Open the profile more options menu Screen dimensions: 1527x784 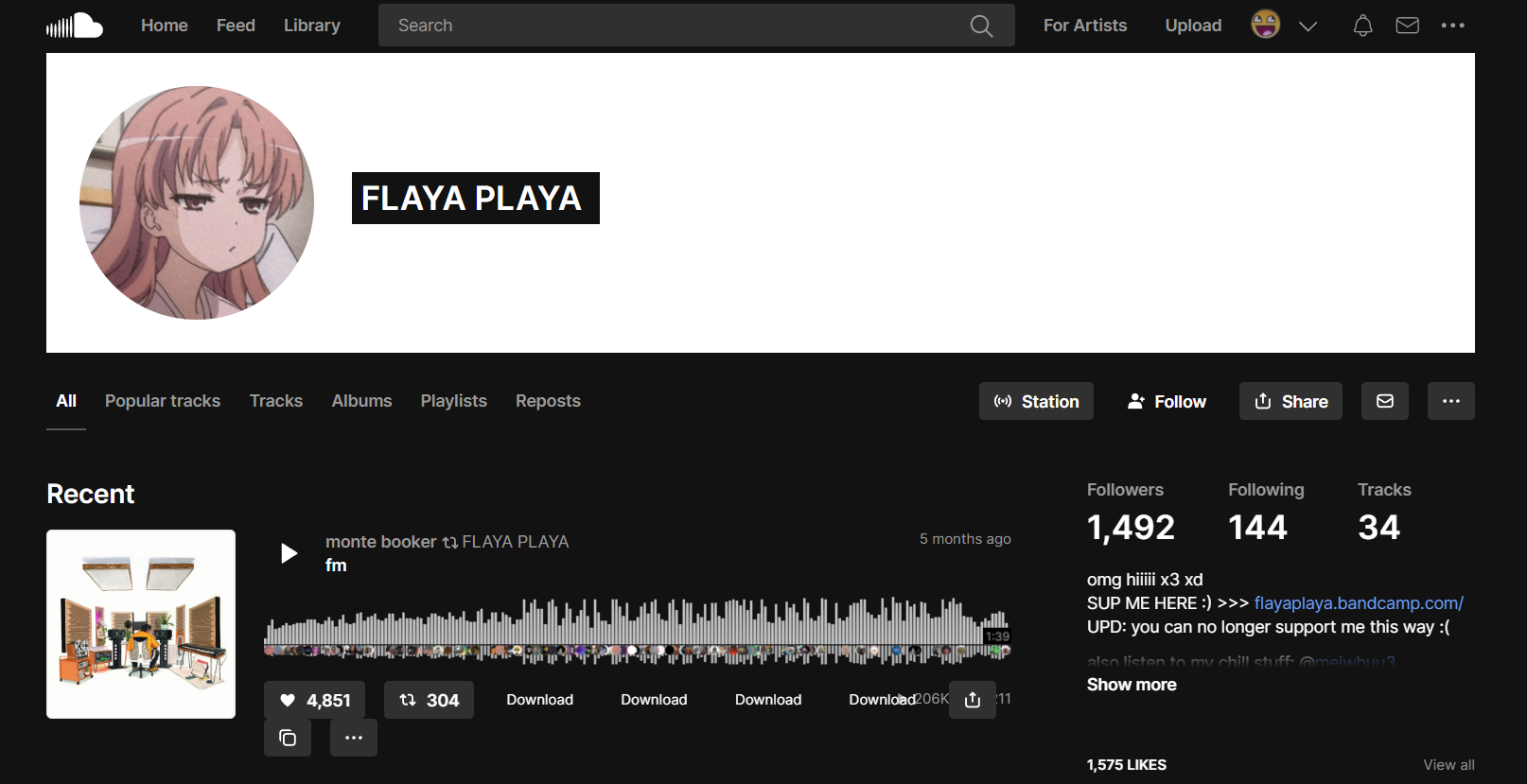click(x=1451, y=401)
